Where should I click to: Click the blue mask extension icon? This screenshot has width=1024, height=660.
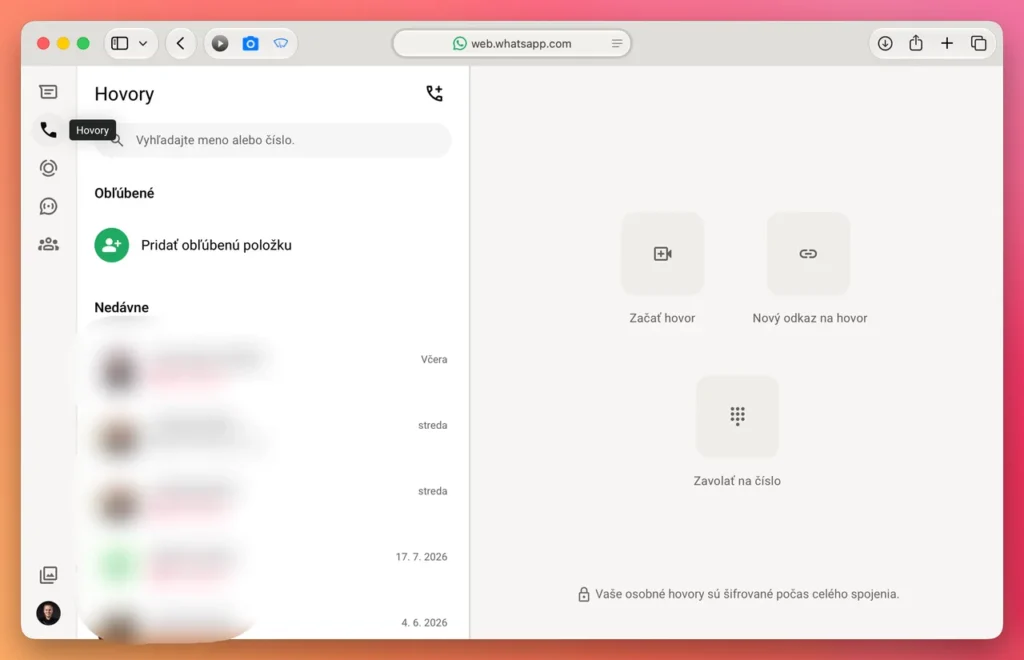point(281,44)
